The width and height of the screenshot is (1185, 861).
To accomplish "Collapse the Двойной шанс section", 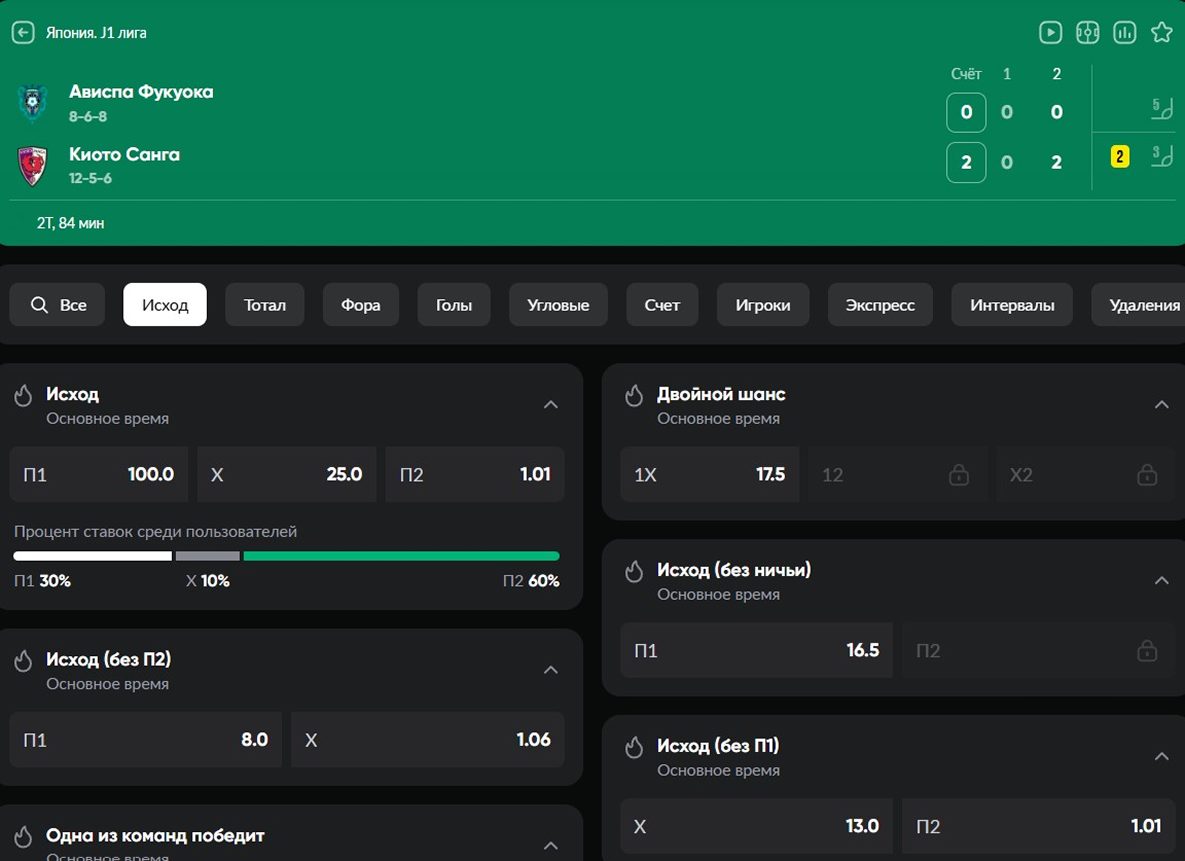I will coord(1161,404).
